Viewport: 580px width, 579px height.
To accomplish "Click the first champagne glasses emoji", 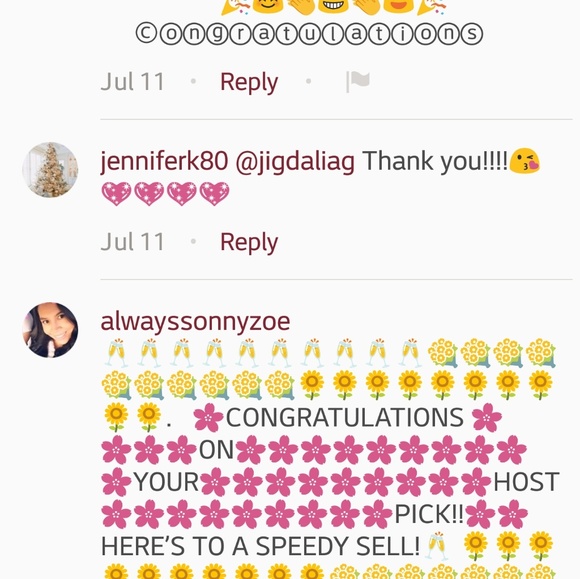I will 116,353.
